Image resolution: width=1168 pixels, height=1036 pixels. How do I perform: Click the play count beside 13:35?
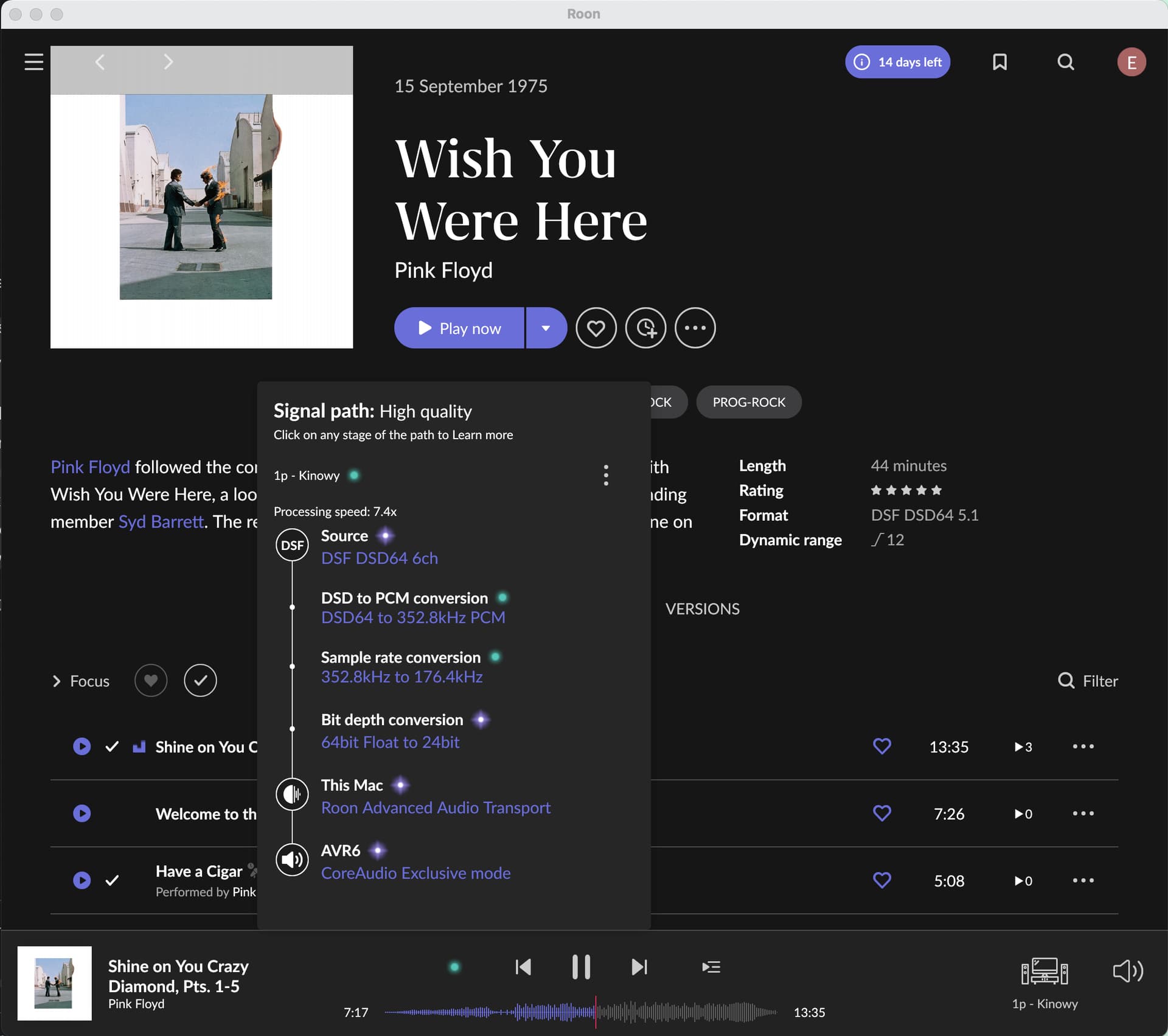1023,747
